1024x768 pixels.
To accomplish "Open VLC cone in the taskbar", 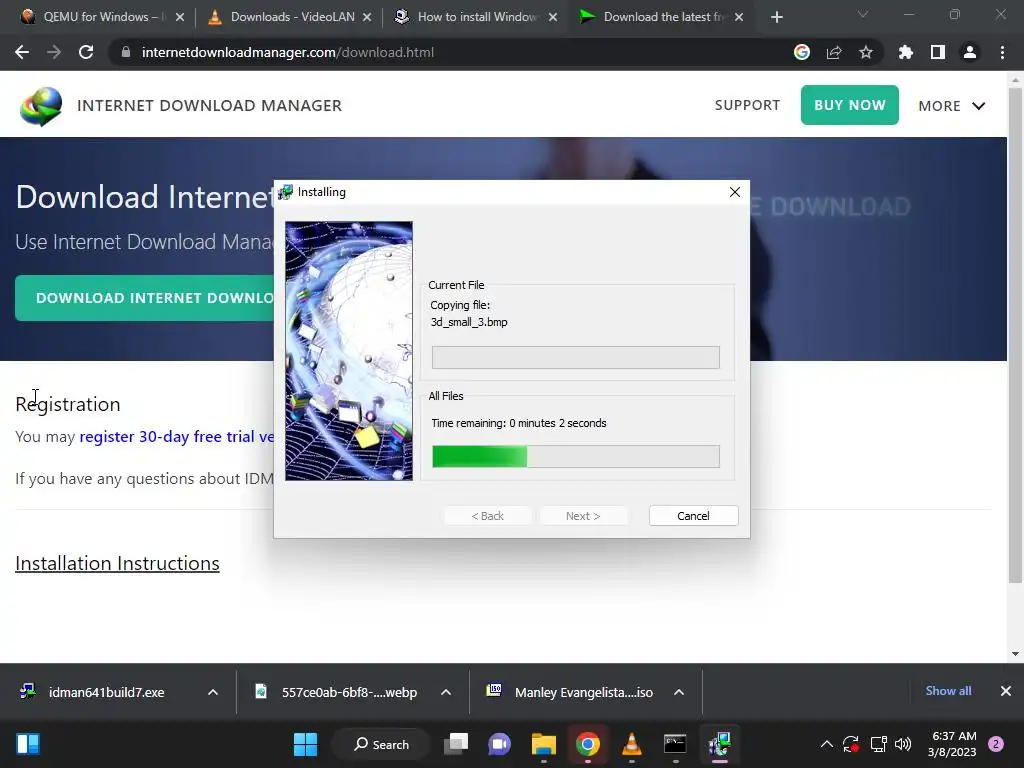I will pyautogui.click(x=631, y=744).
